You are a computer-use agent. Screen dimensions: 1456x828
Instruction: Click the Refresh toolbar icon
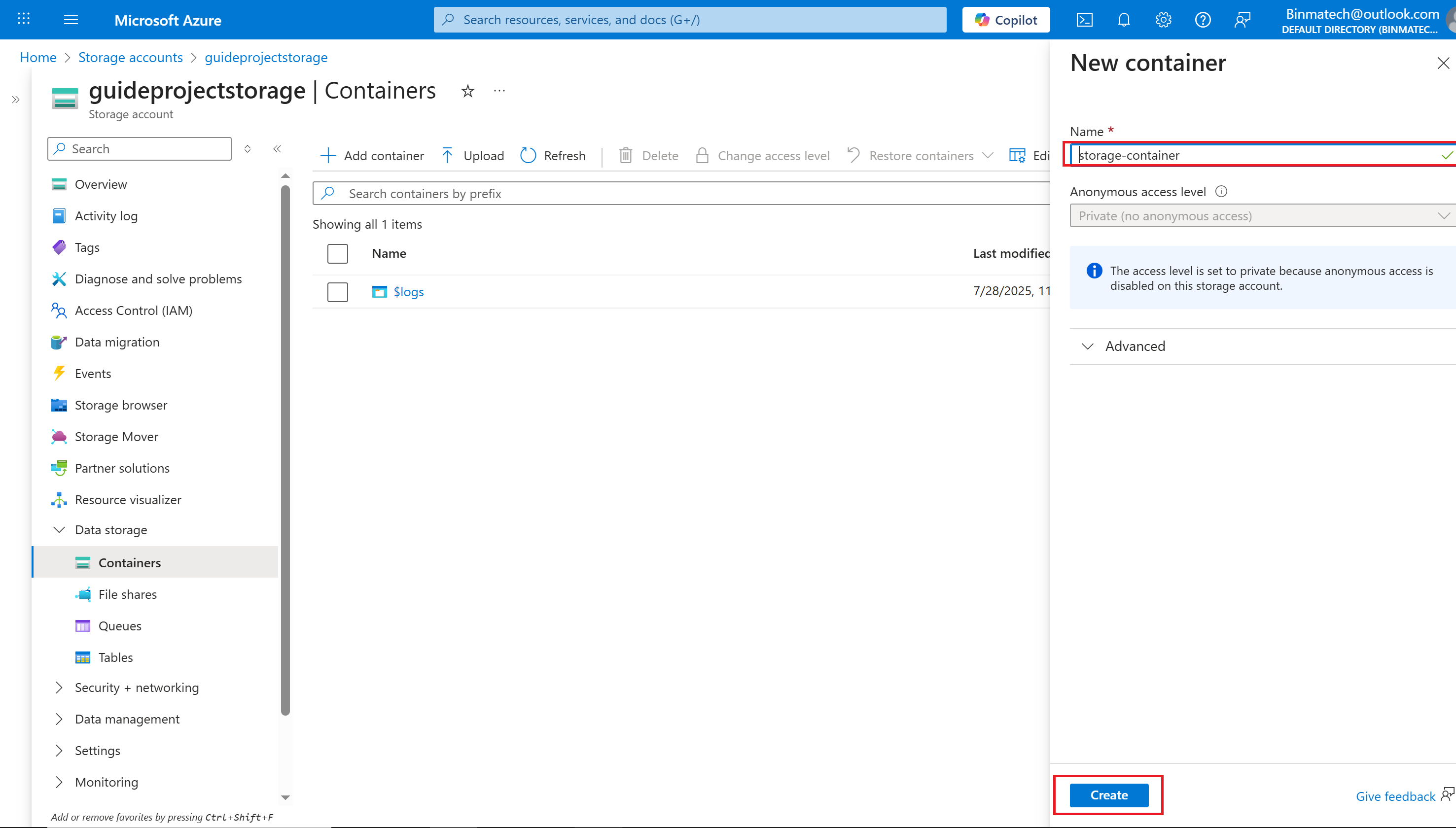pos(529,155)
